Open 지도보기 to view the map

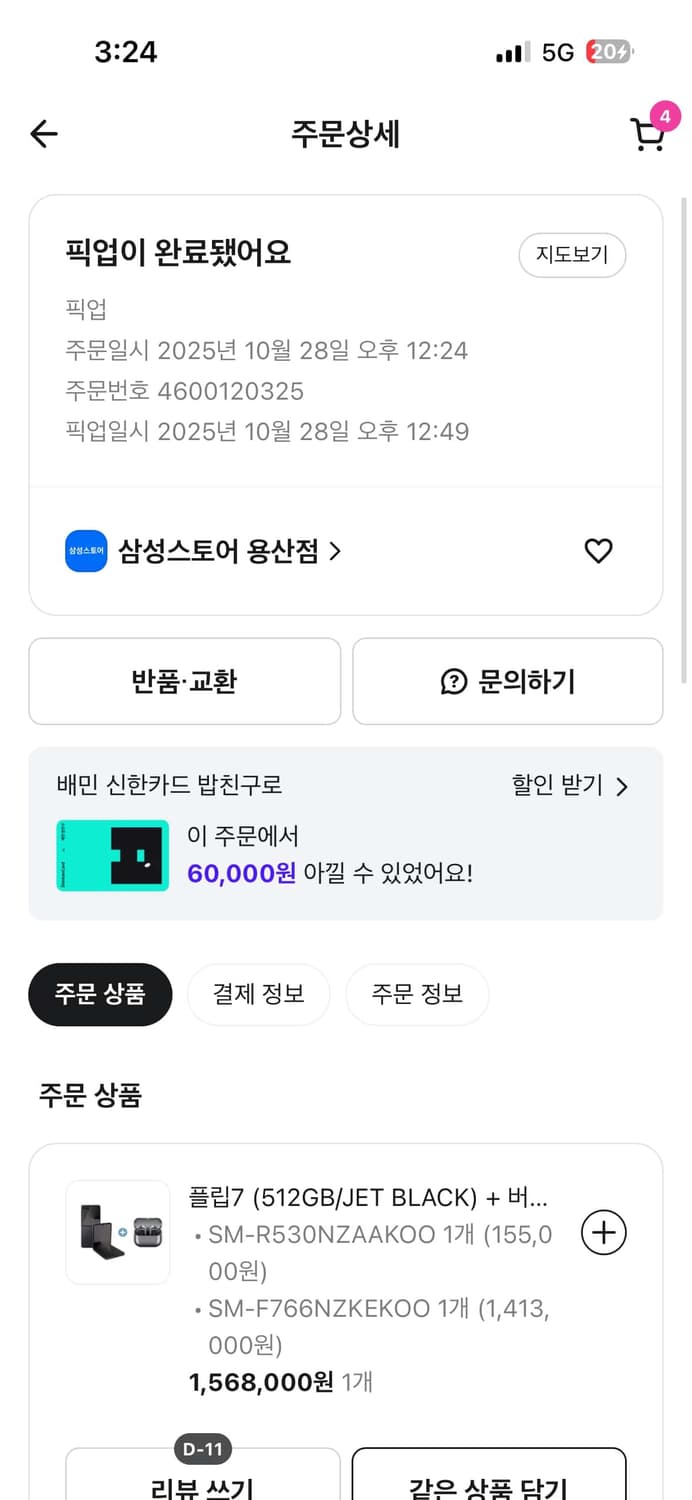click(572, 255)
